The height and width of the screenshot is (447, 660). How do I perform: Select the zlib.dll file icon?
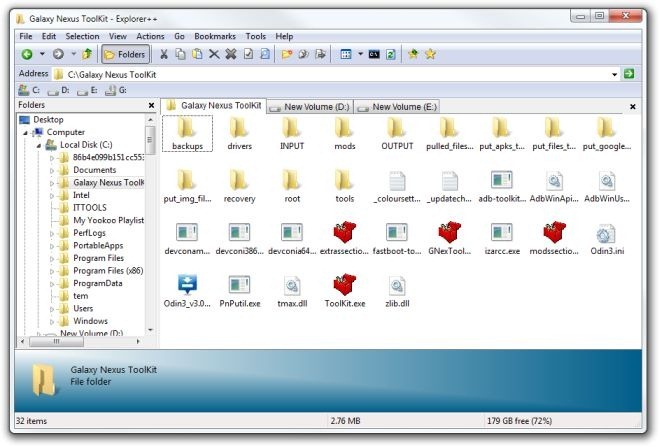(397, 291)
